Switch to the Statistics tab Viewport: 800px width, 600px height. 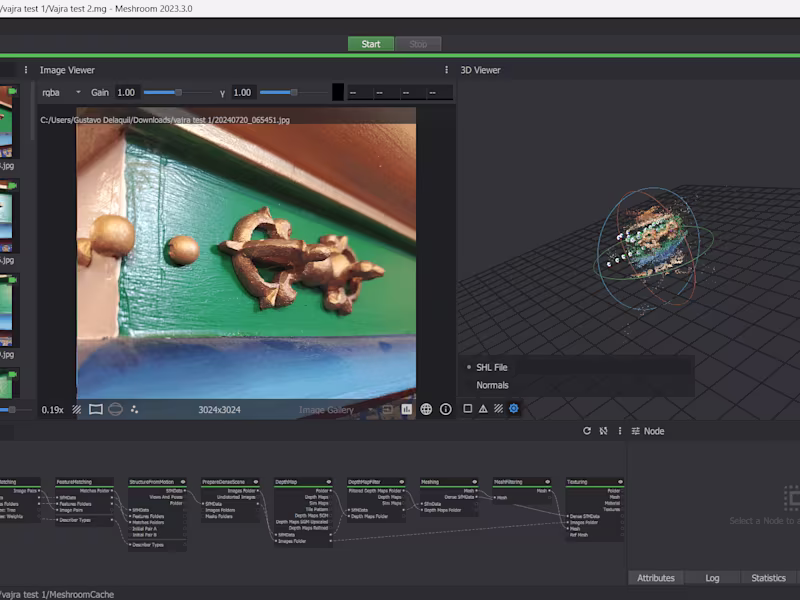click(x=768, y=577)
